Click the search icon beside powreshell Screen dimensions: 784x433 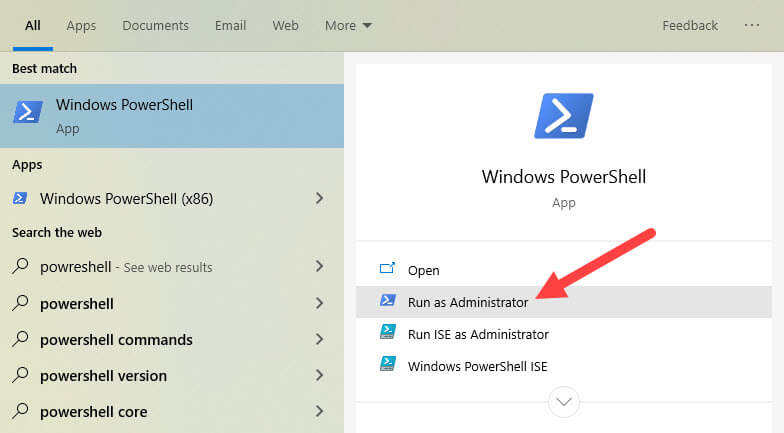click(x=20, y=266)
